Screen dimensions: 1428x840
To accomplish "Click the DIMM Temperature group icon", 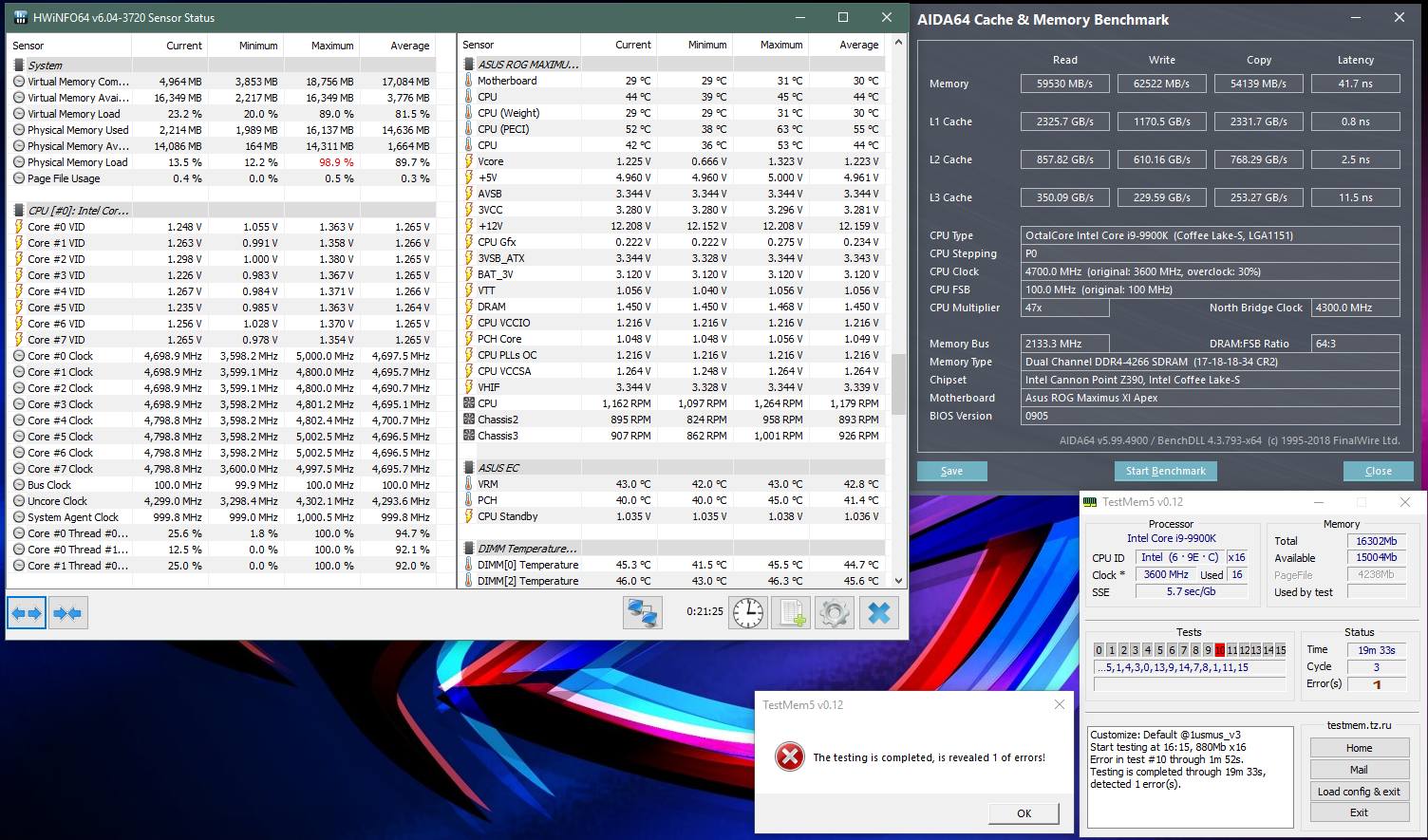I will [x=469, y=549].
